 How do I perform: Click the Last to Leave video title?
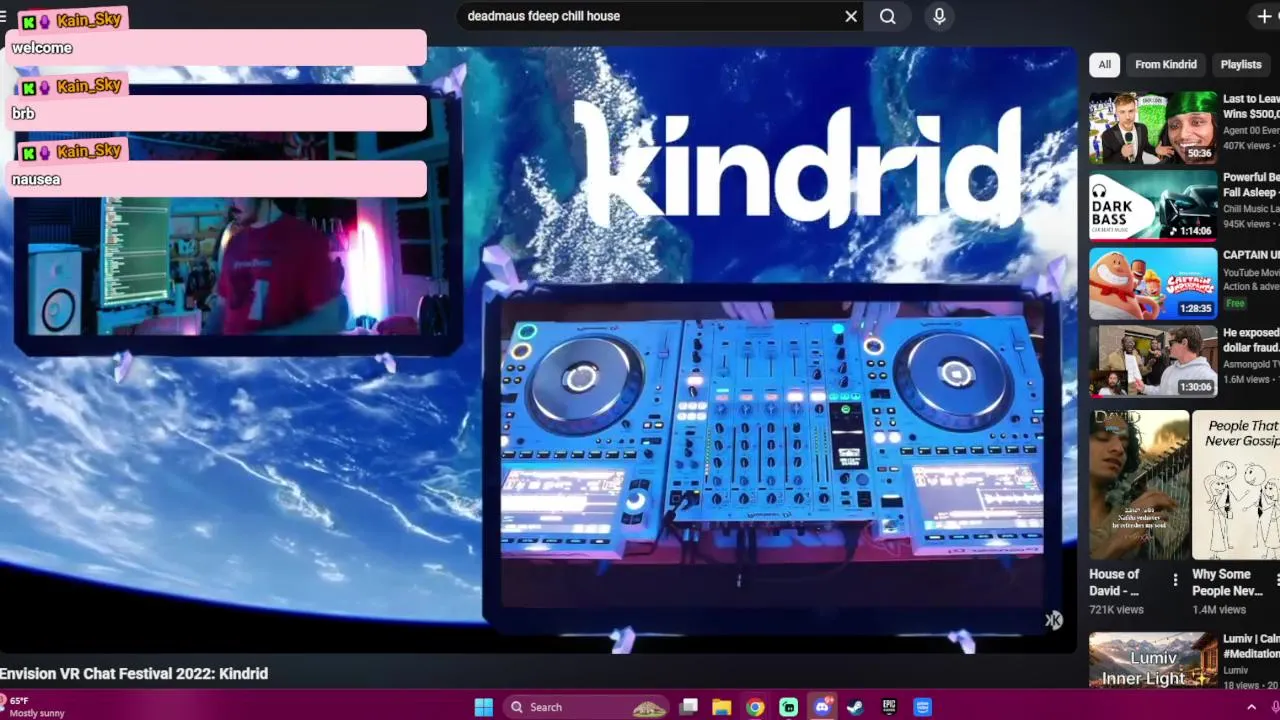click(1251, 106)
